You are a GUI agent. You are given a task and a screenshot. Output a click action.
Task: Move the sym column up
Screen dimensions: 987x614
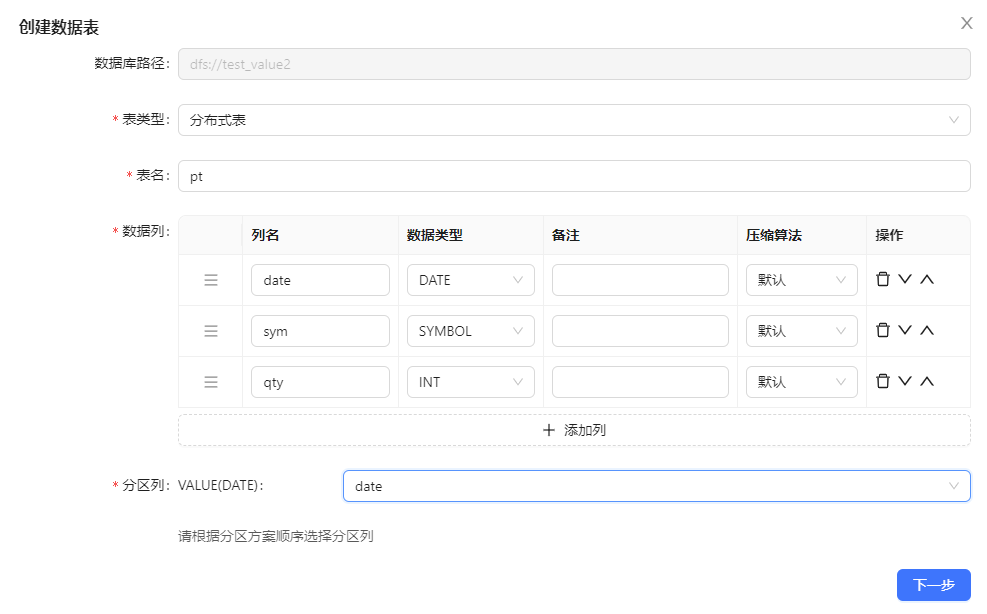[927, 331]
